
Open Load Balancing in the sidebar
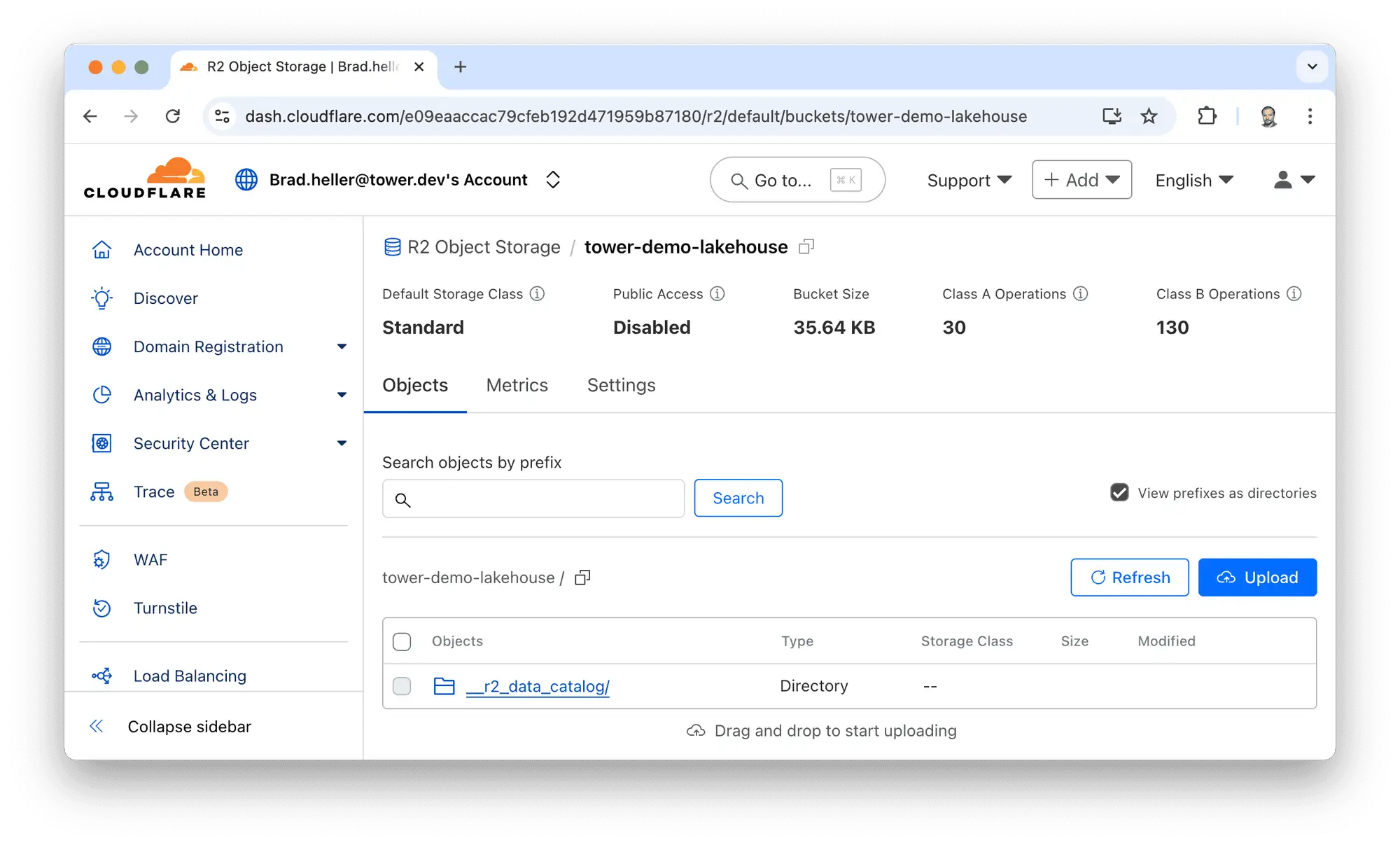(x=190, y=676)
